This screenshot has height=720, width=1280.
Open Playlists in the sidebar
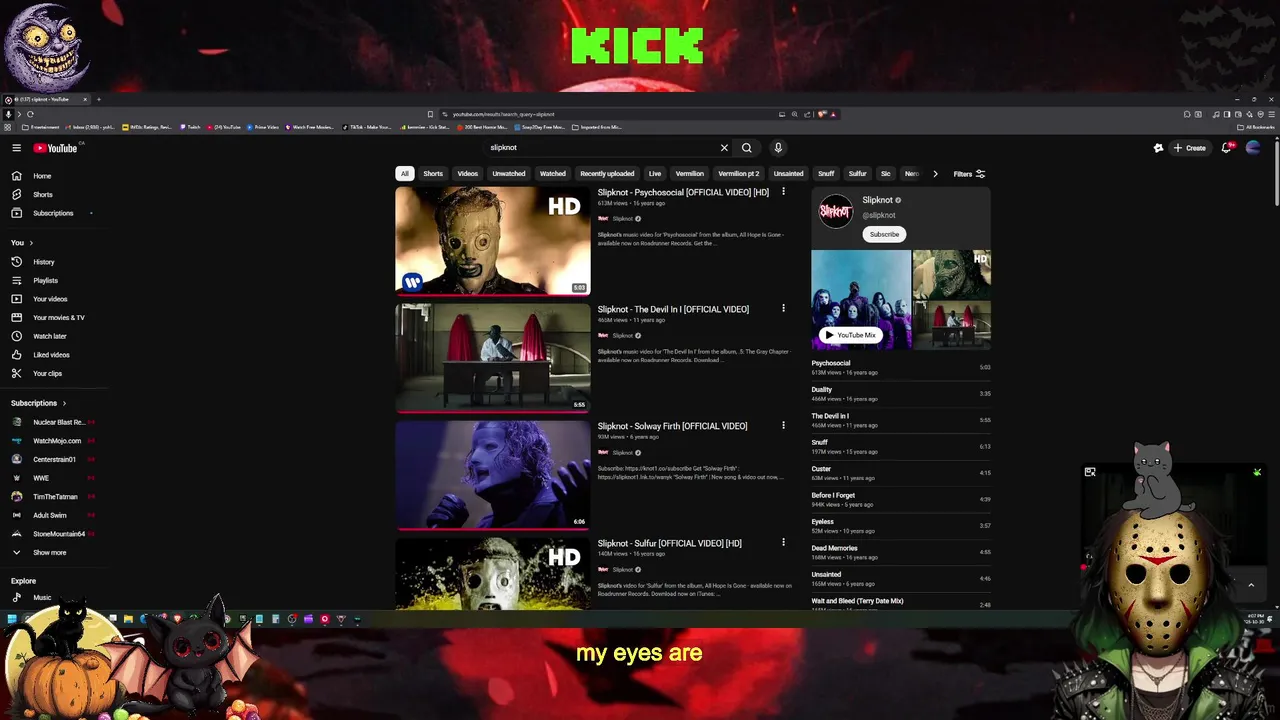(x=45, y=281)
